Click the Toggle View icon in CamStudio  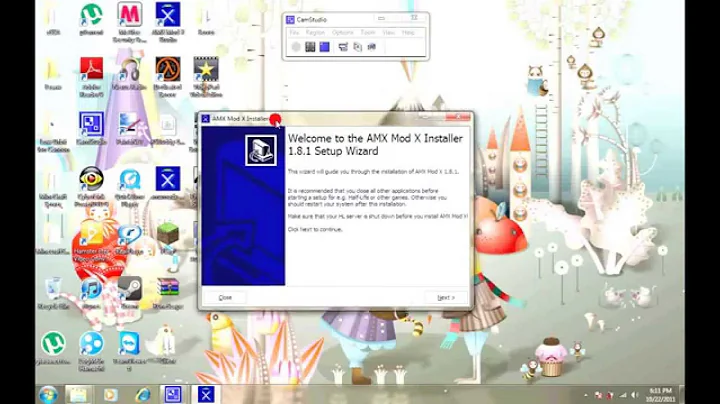(343, 47)
